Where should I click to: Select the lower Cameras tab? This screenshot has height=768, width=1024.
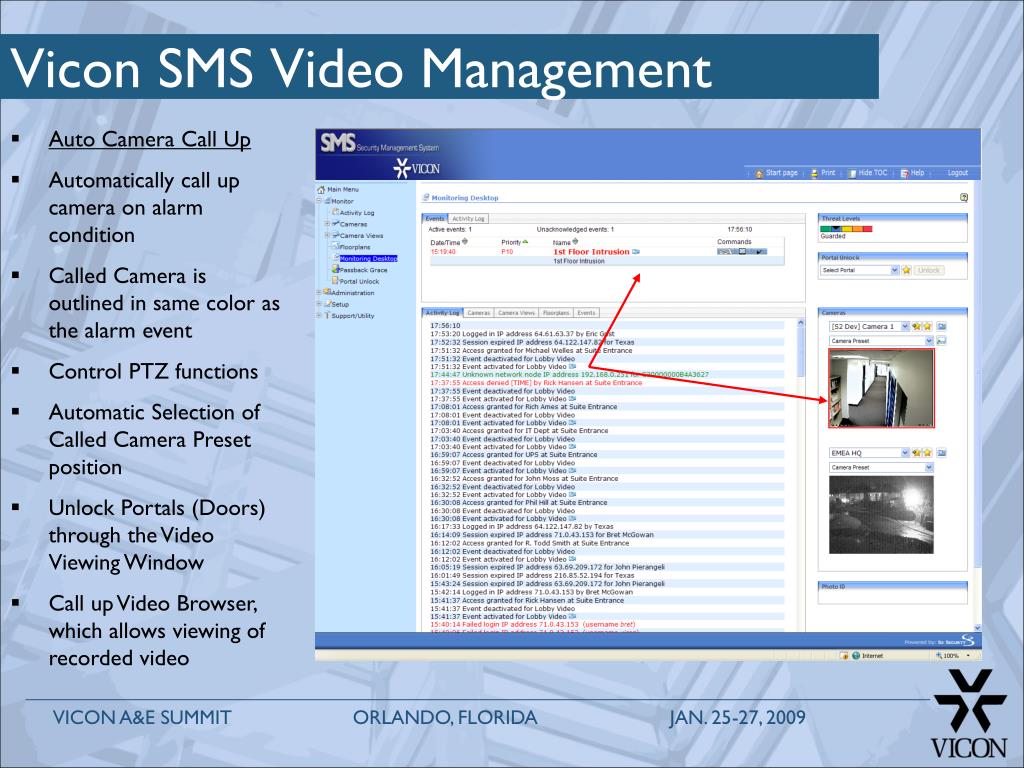point(479,313)
